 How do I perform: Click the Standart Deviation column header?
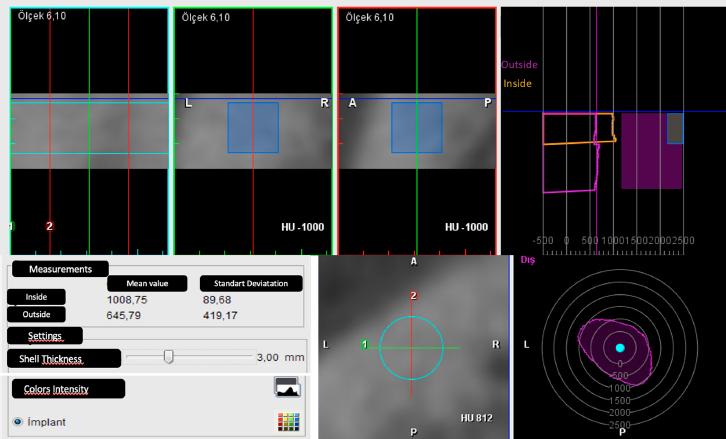[251, 283]
